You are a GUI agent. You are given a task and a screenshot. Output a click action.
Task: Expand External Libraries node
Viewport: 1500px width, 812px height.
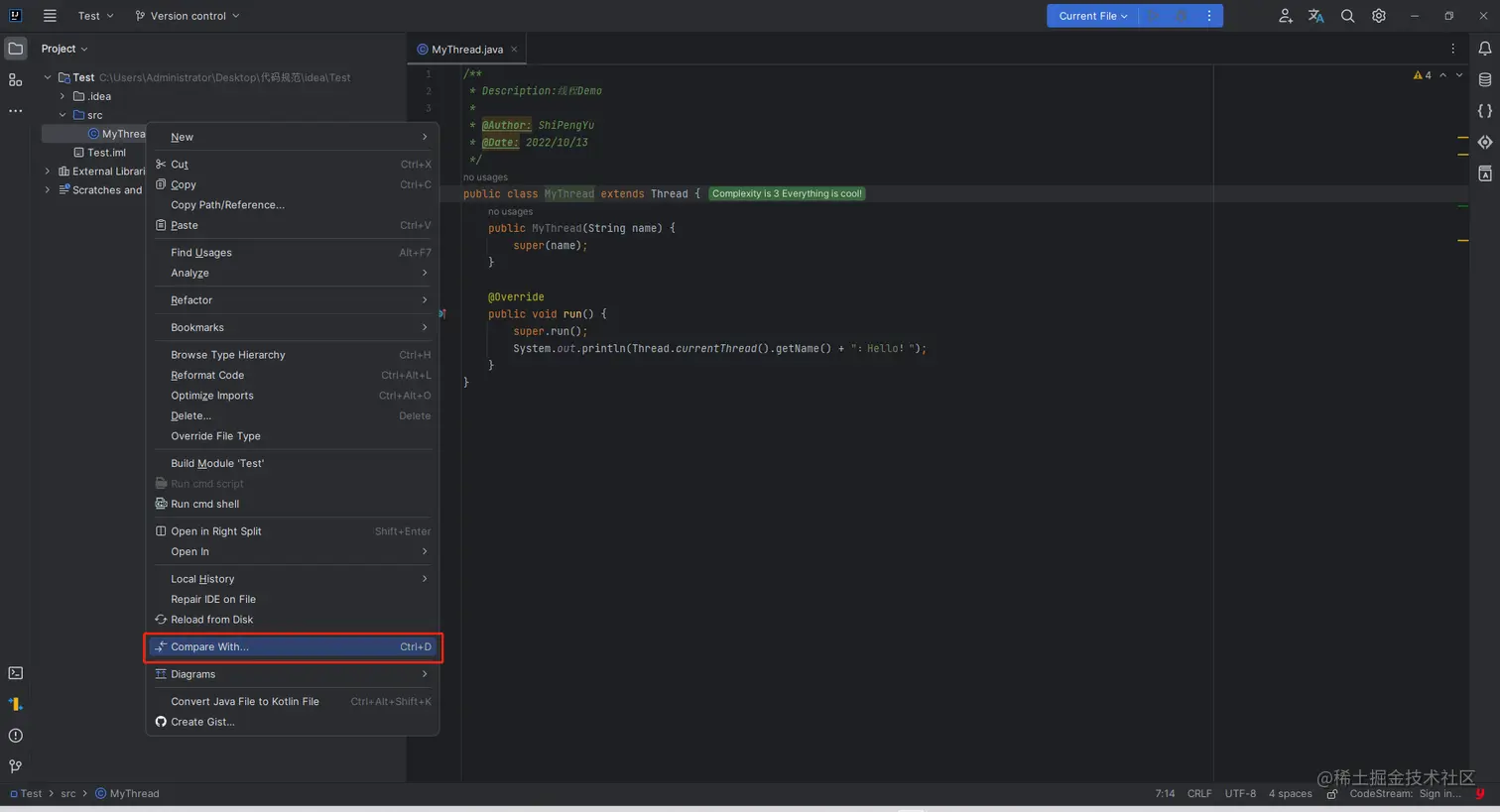[47, 172]
